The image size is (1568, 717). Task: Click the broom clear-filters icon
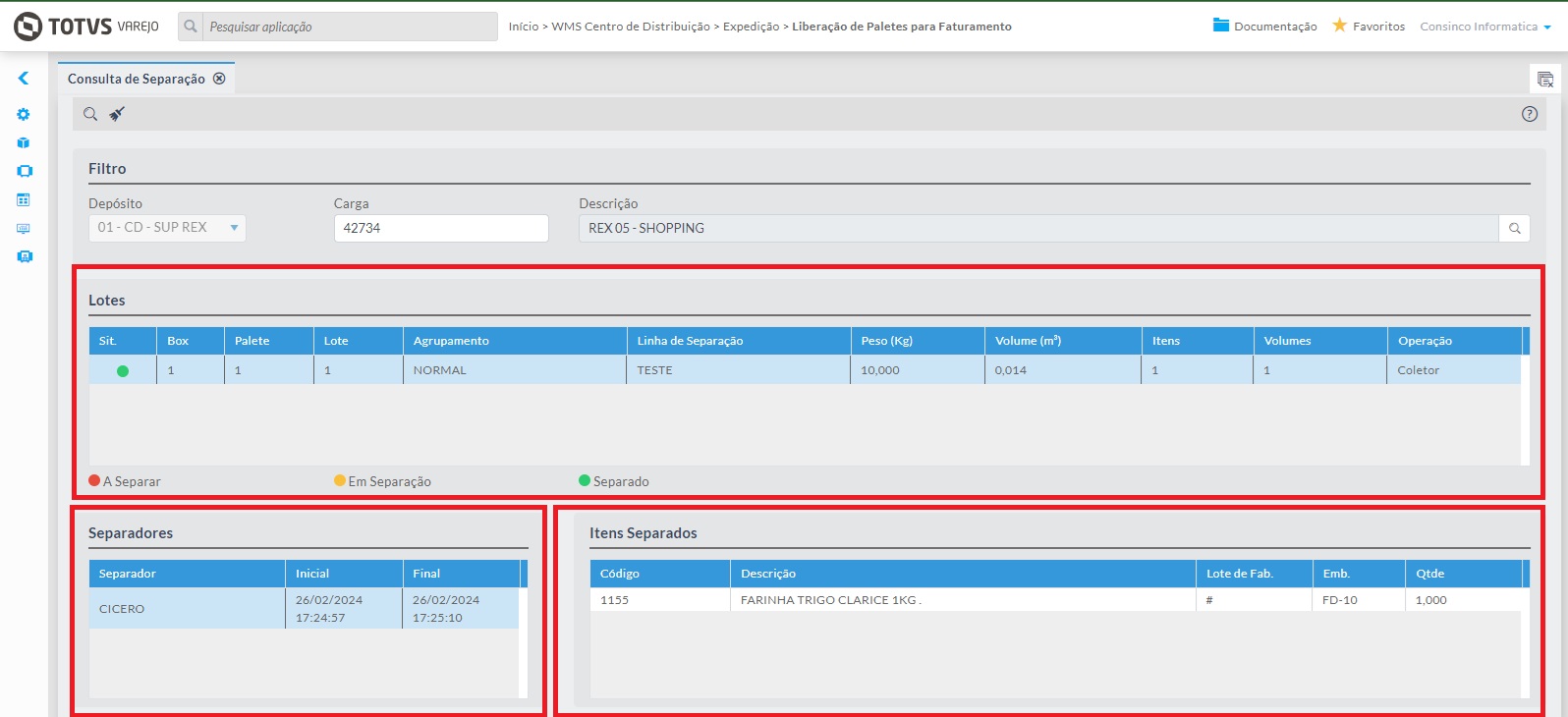(x=117, y=114)
